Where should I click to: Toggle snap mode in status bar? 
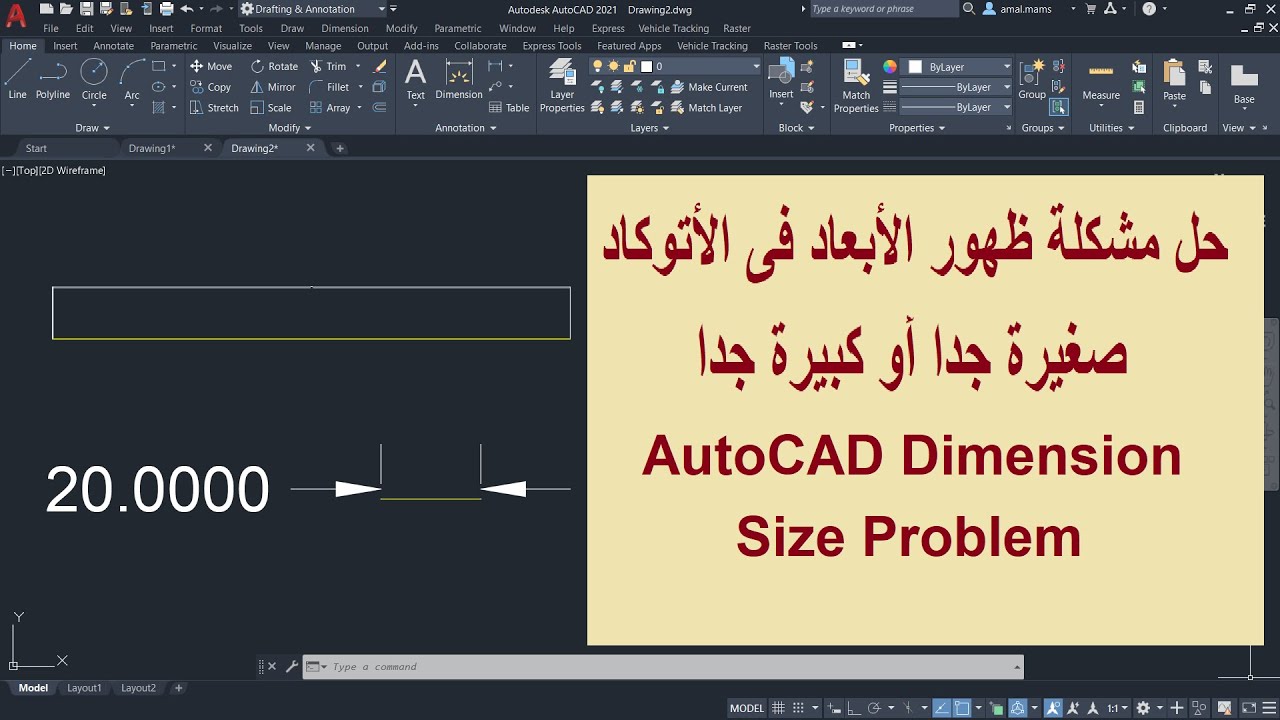pos(798,708)
